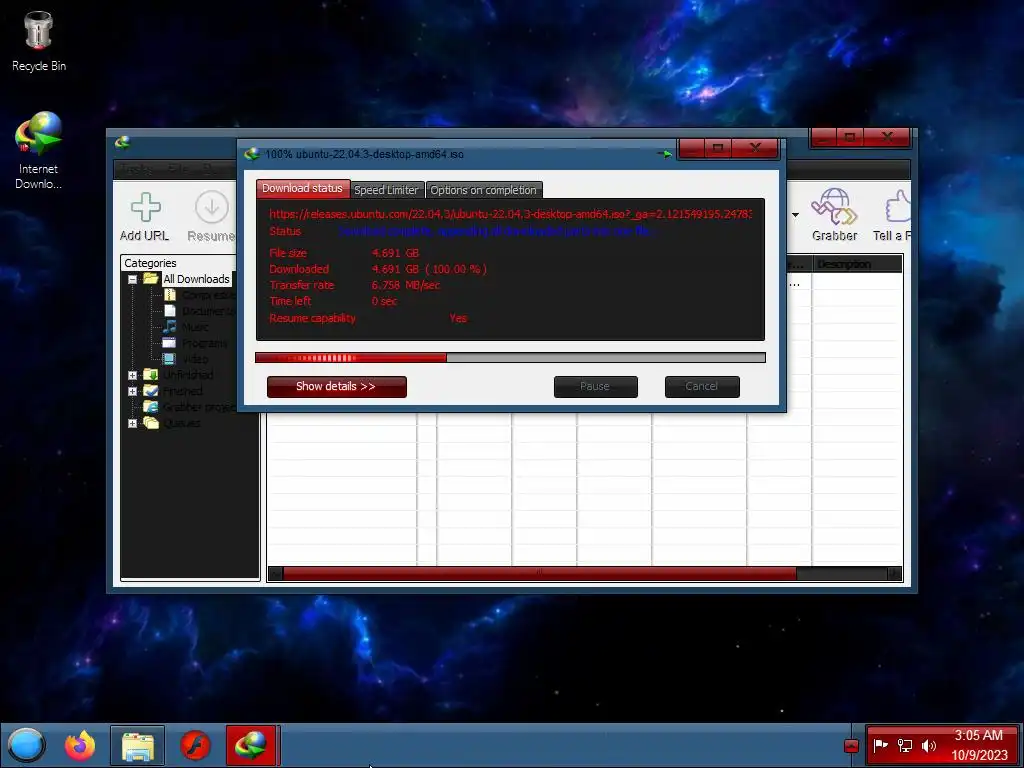
Task: Switch to the Speed Limiter tab
Action: (x=386, y=190)
